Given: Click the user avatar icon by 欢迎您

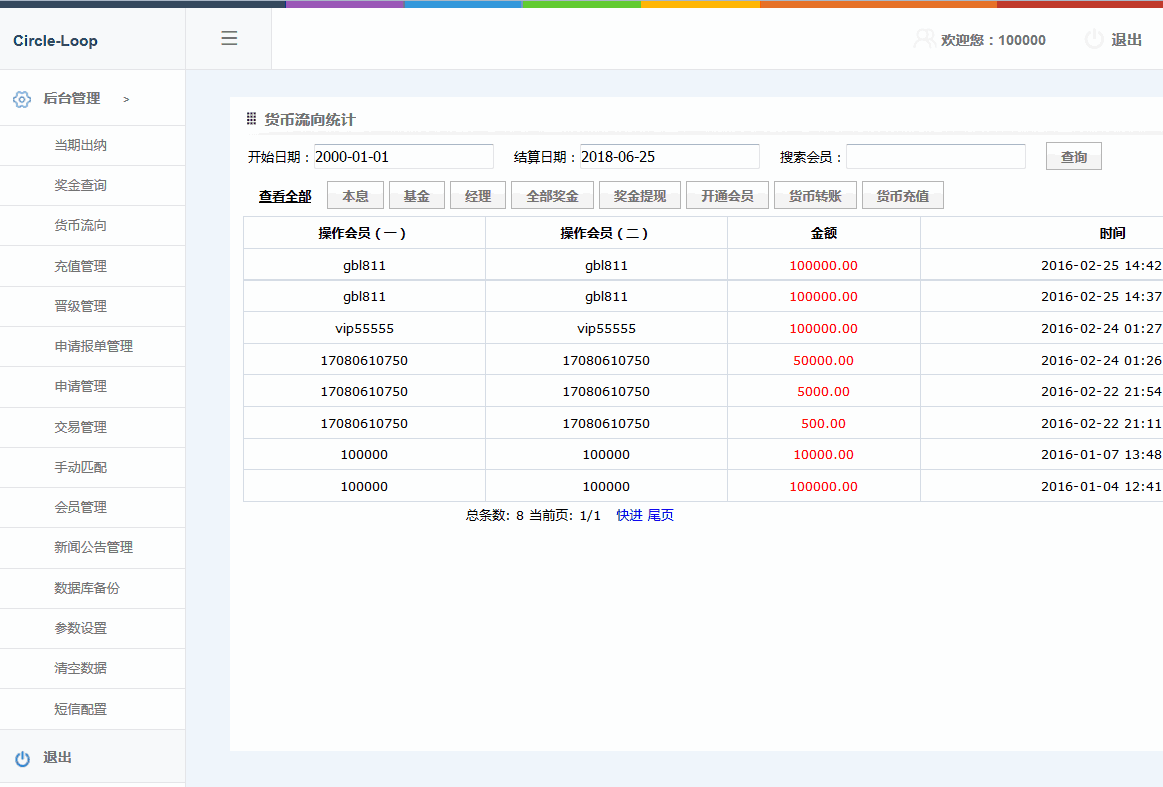Looking at the screenshot, I should click(924, 40).
